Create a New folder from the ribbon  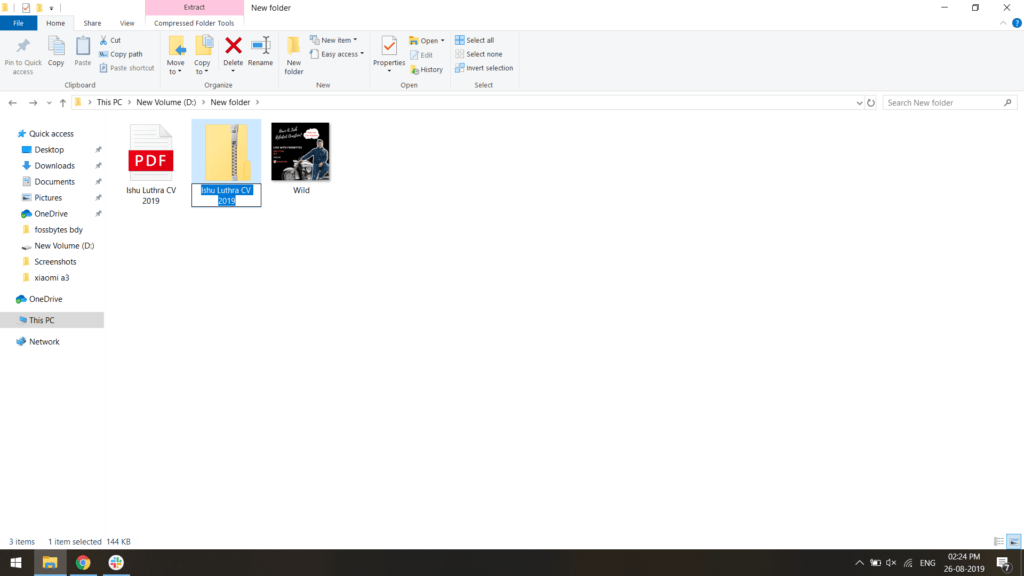point(294,56)
